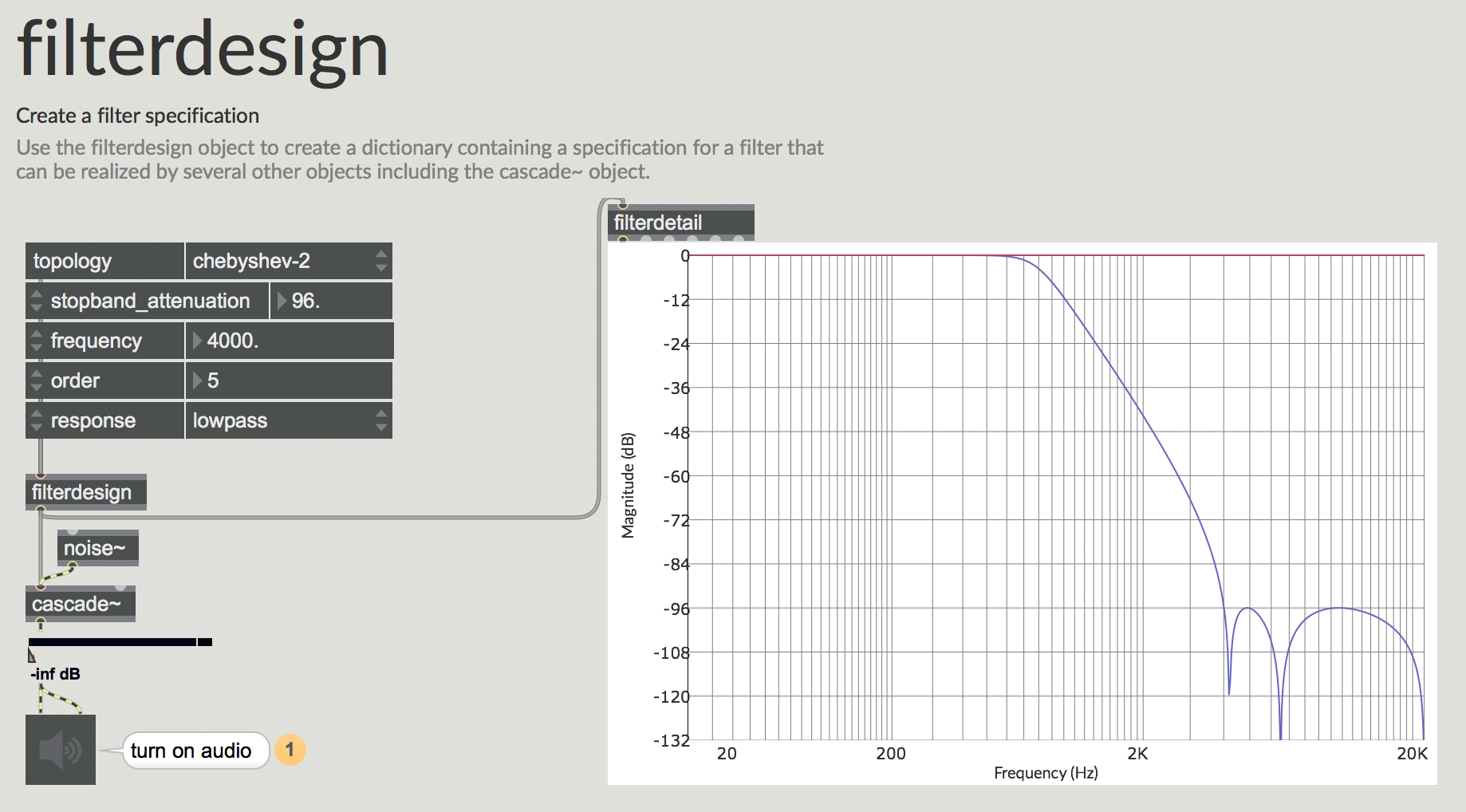Select the cascade~ object box

tap(81, 604)
